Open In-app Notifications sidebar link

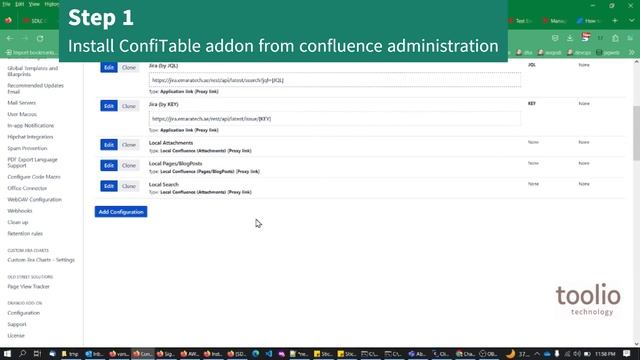[31, 126]
